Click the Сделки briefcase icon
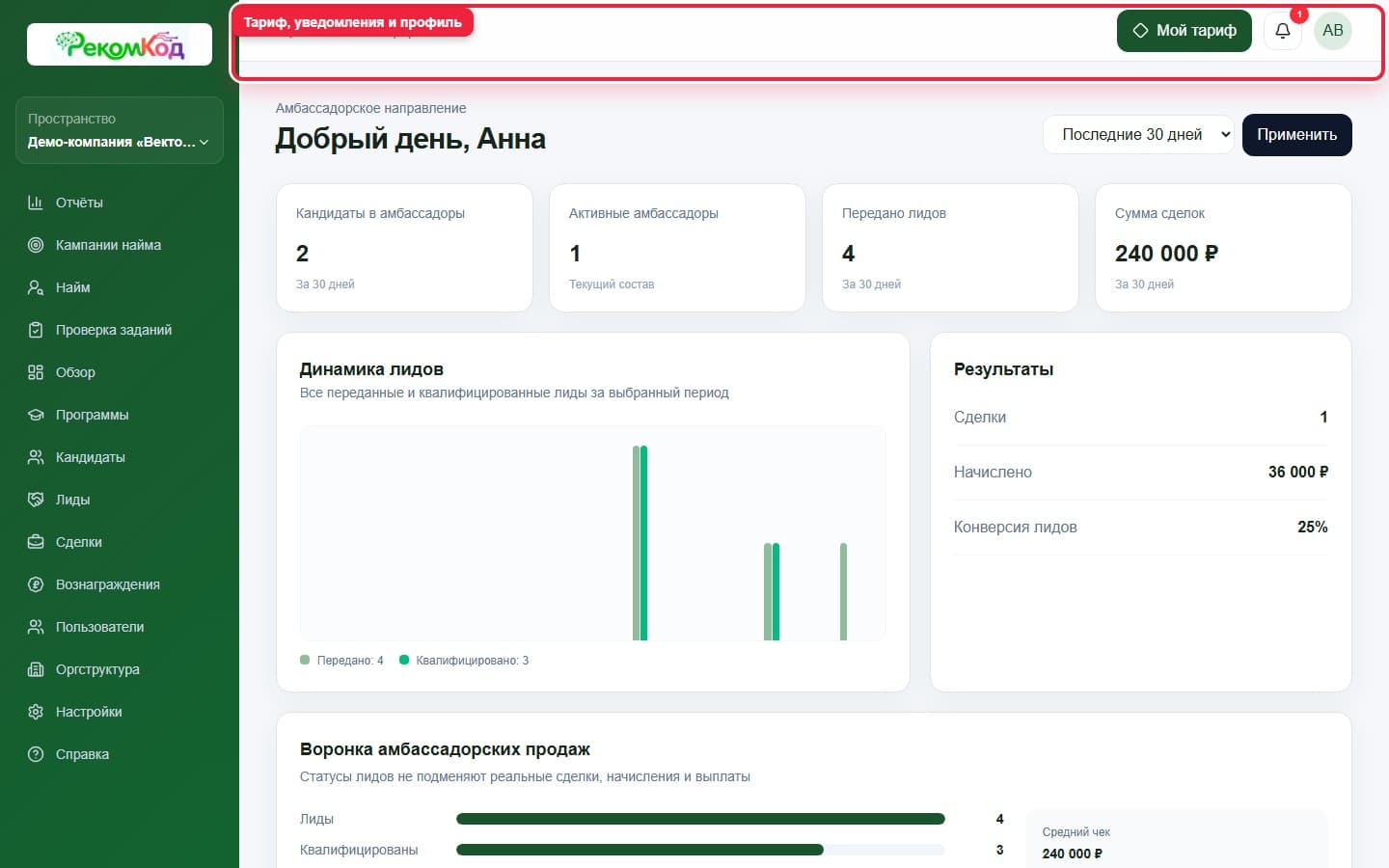Image resolution: width=1389 pixels, height=868 pixels. (36, 542)
